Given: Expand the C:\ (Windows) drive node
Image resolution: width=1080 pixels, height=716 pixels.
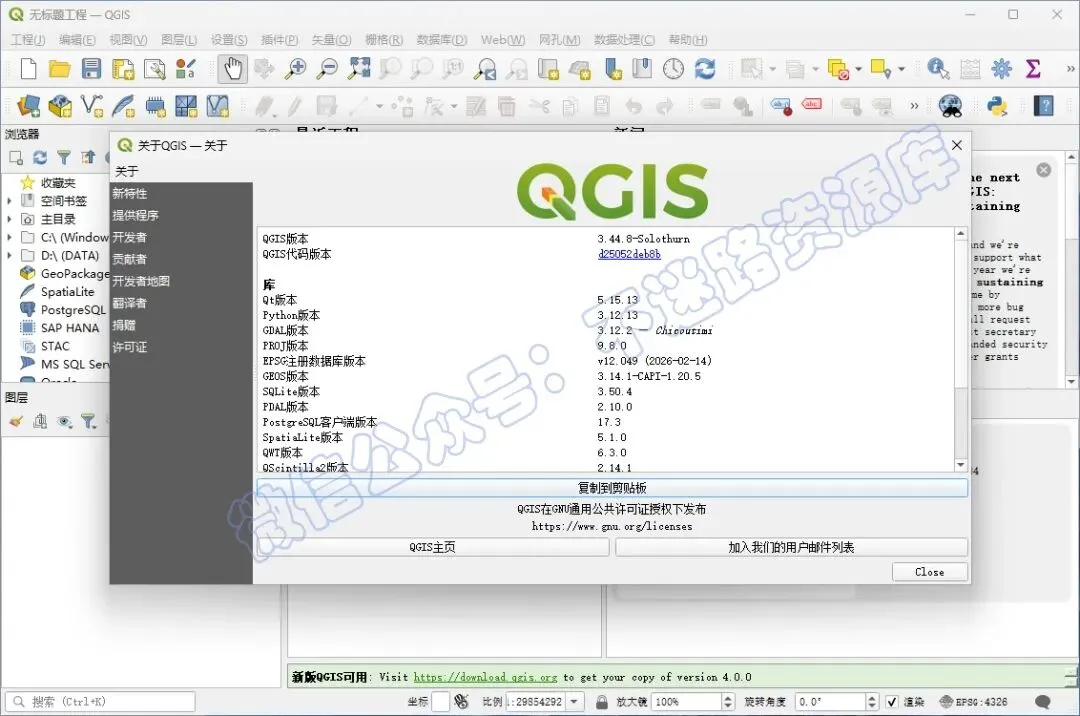Looking at the screenshot, I should 9,237.
